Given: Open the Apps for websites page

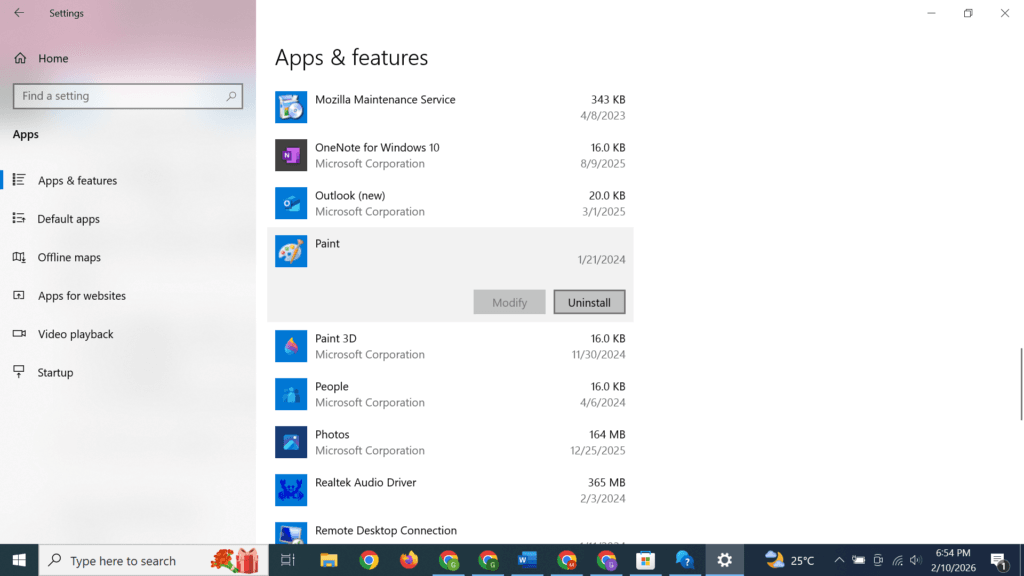Looking at the screenshot, I should 80,296.
